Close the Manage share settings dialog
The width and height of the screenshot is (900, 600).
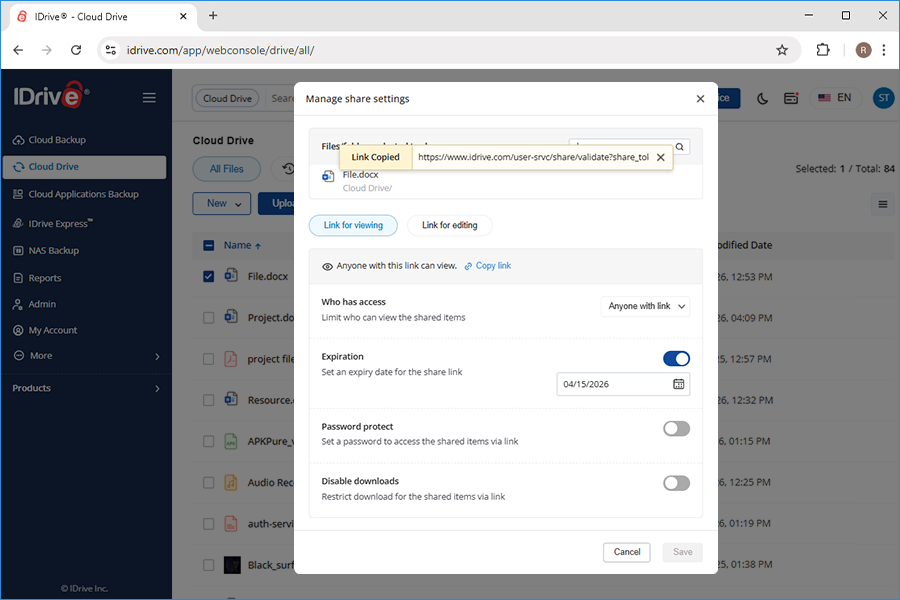pos(700,99)
